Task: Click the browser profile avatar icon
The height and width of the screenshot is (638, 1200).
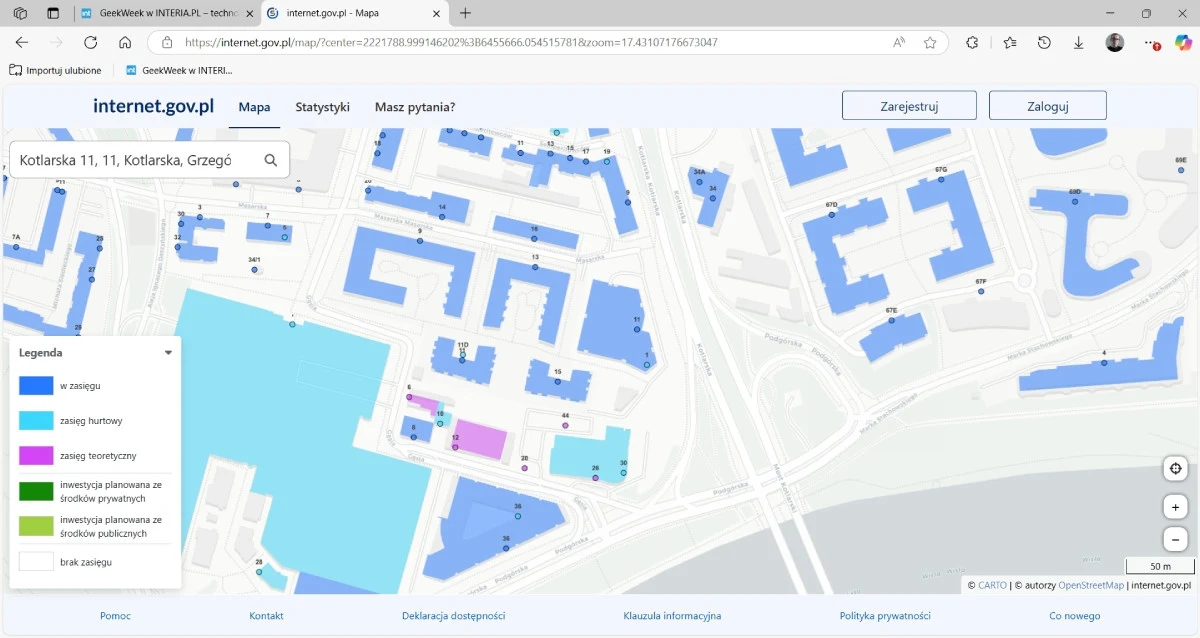Action: pos(1114,43)
